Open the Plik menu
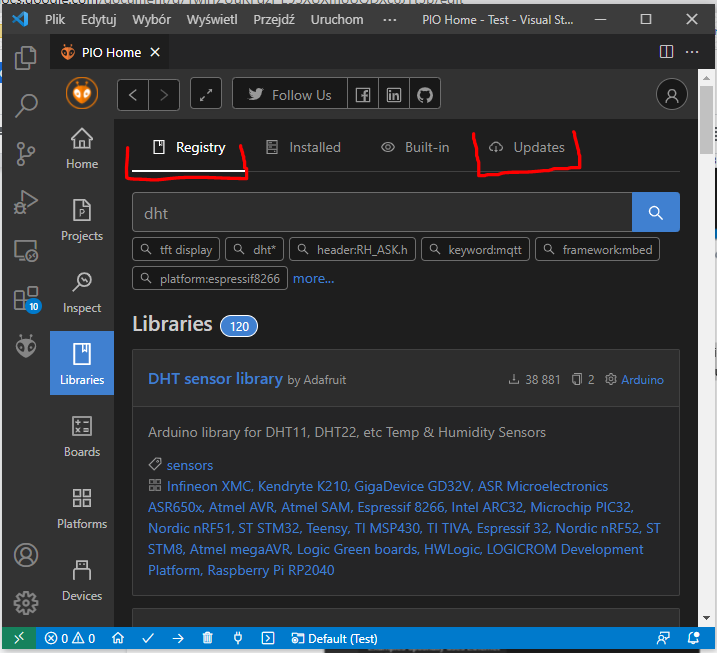 pyautogui.click(x=55, y=20)
